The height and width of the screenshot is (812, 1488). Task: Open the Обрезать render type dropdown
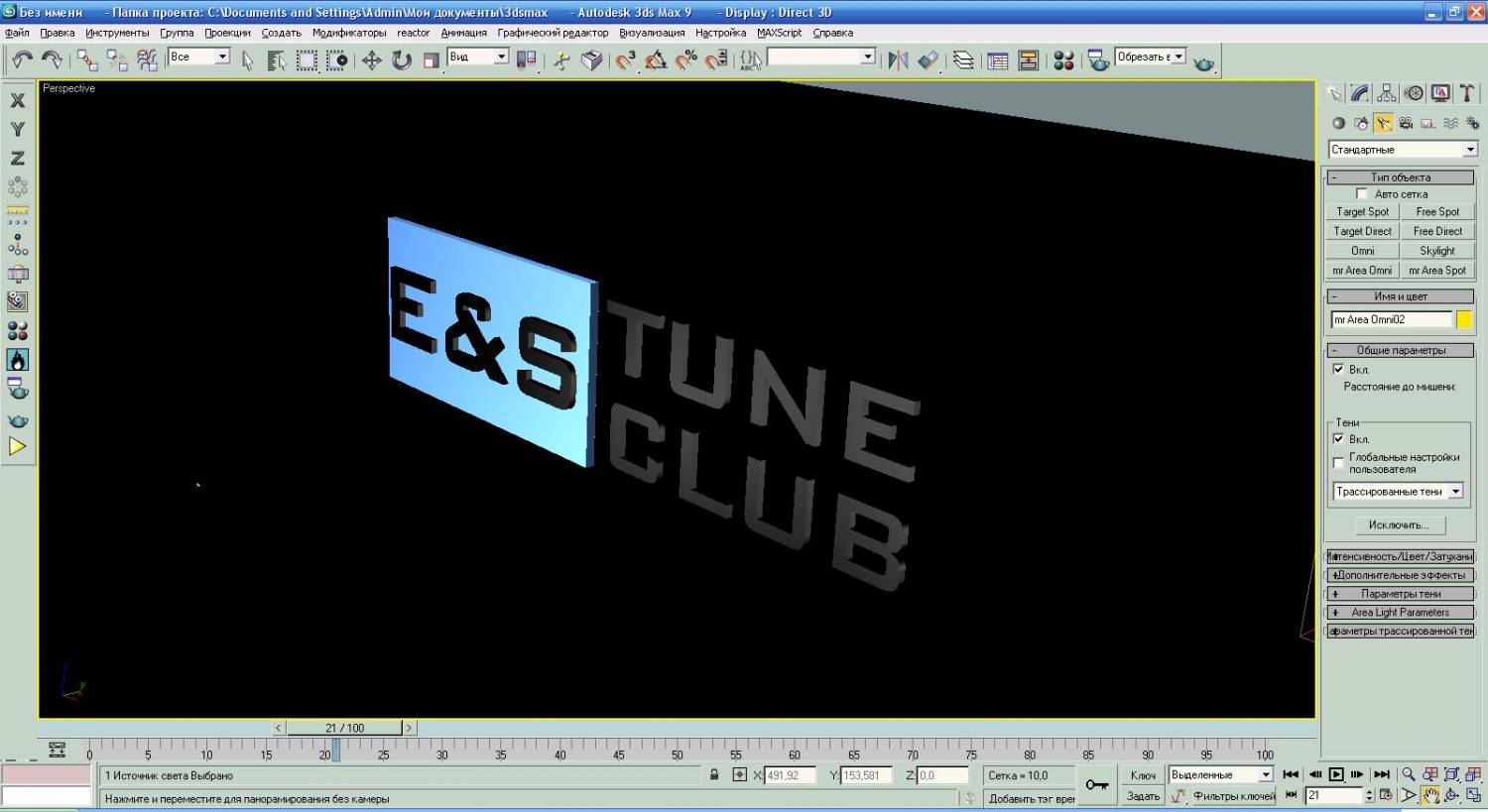tap(1151, 57)
